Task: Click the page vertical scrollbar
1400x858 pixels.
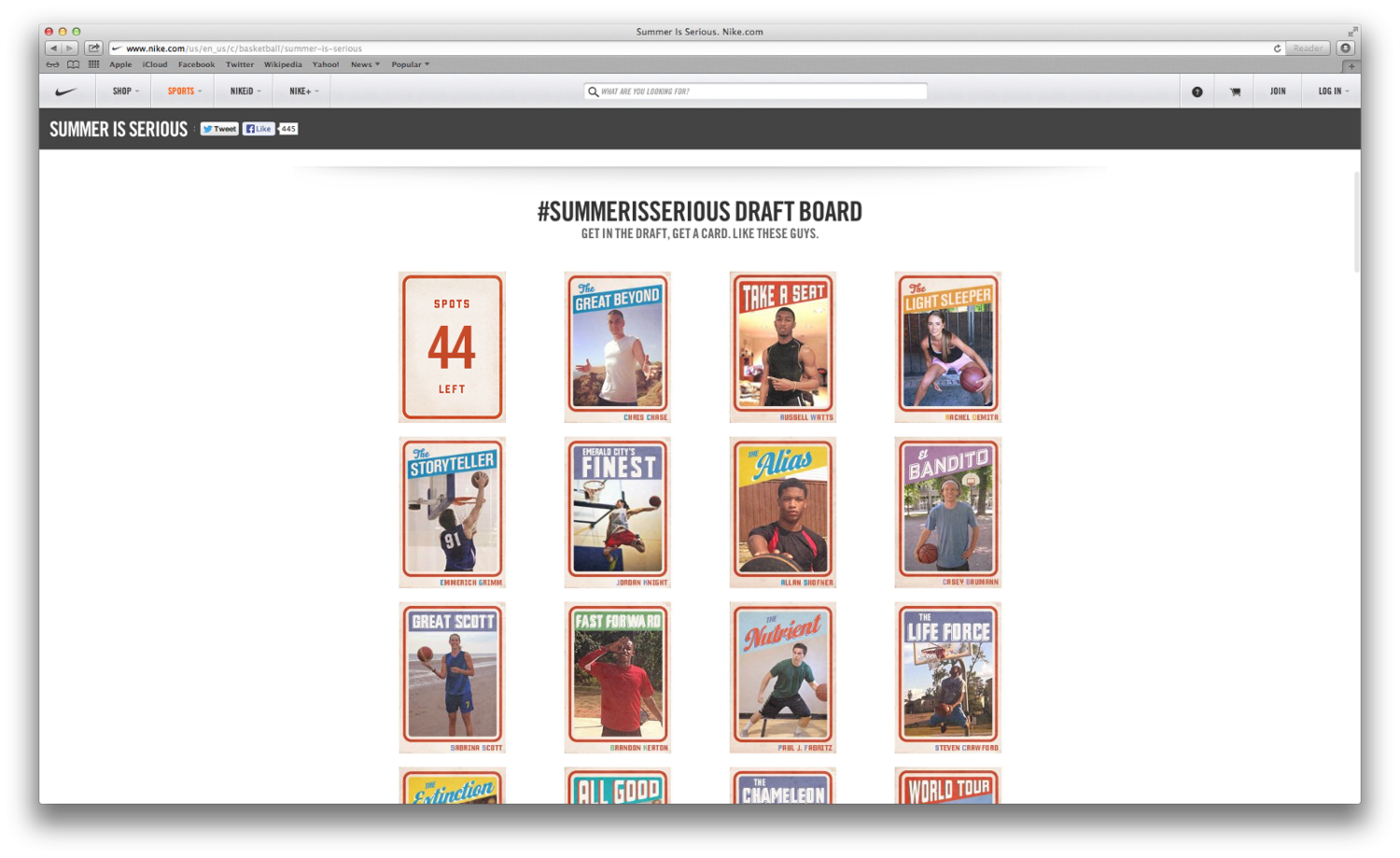Action: tap(1356, 222)
